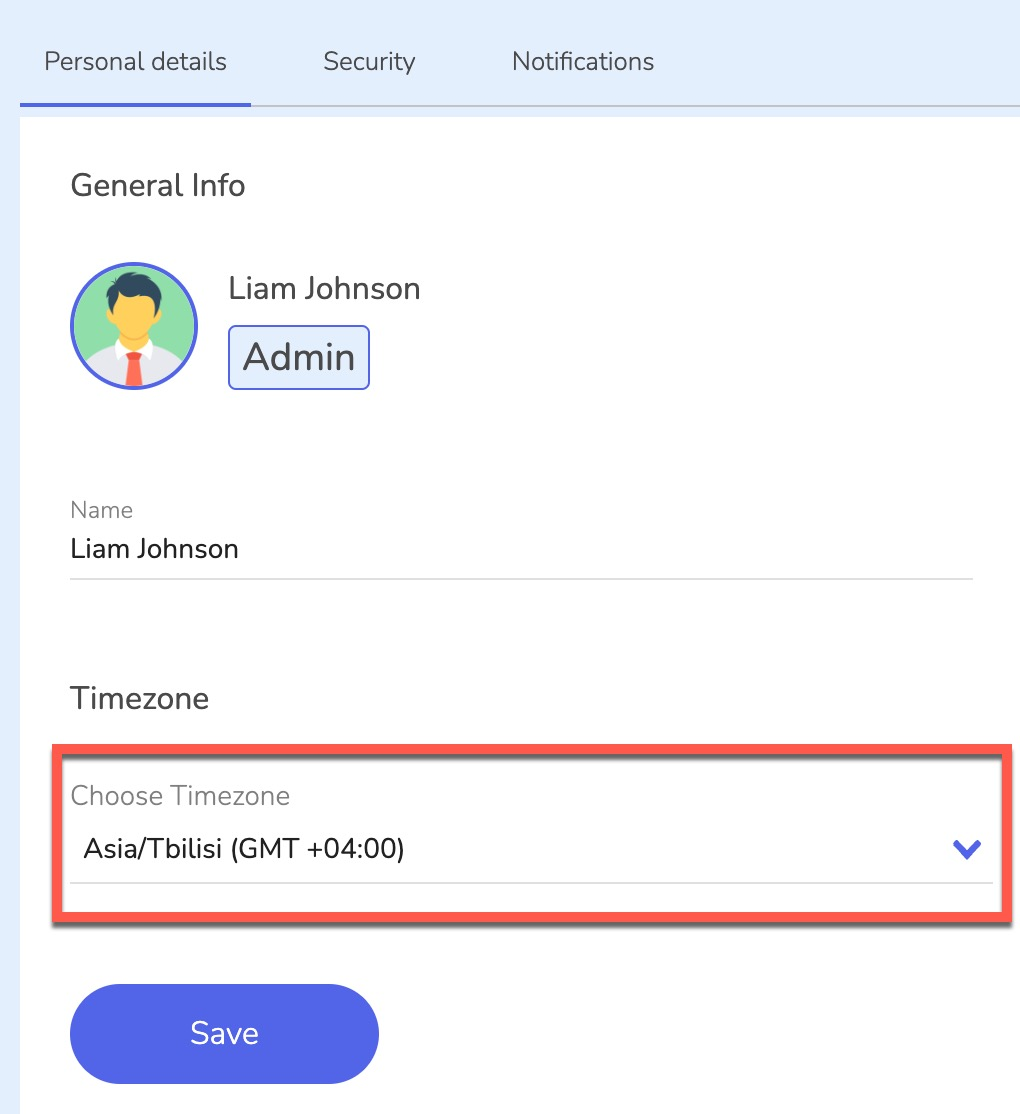Select the Personal details tab
The width and height of the screenshot is (1020, 1114).
(136, 62)
